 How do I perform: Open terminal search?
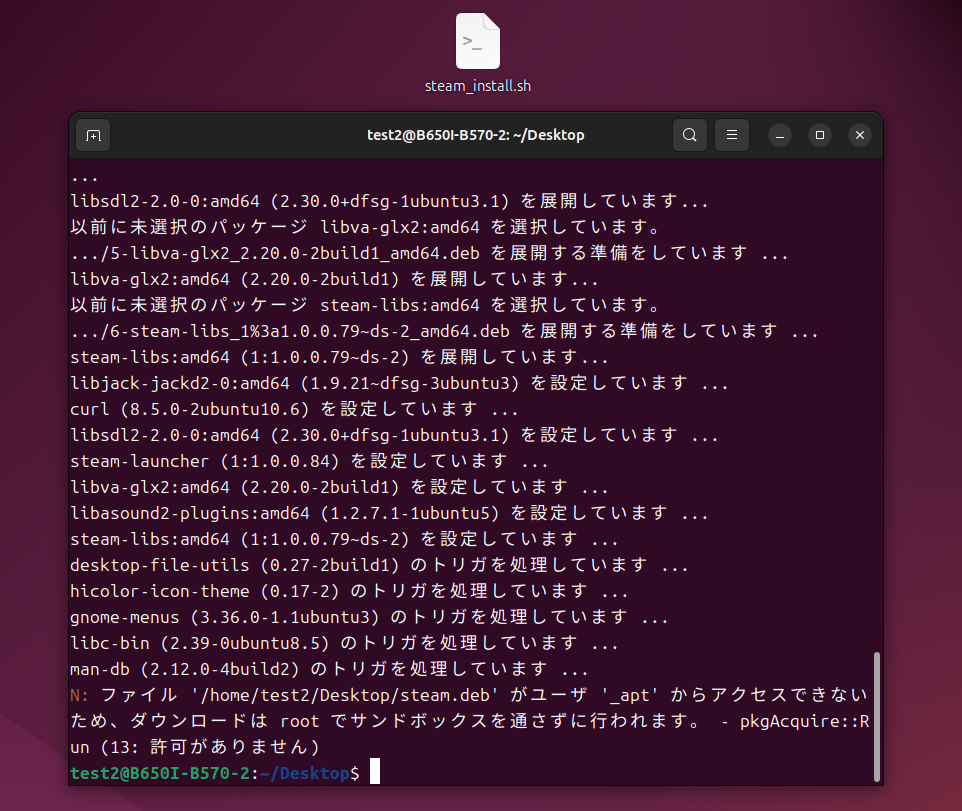690,135
